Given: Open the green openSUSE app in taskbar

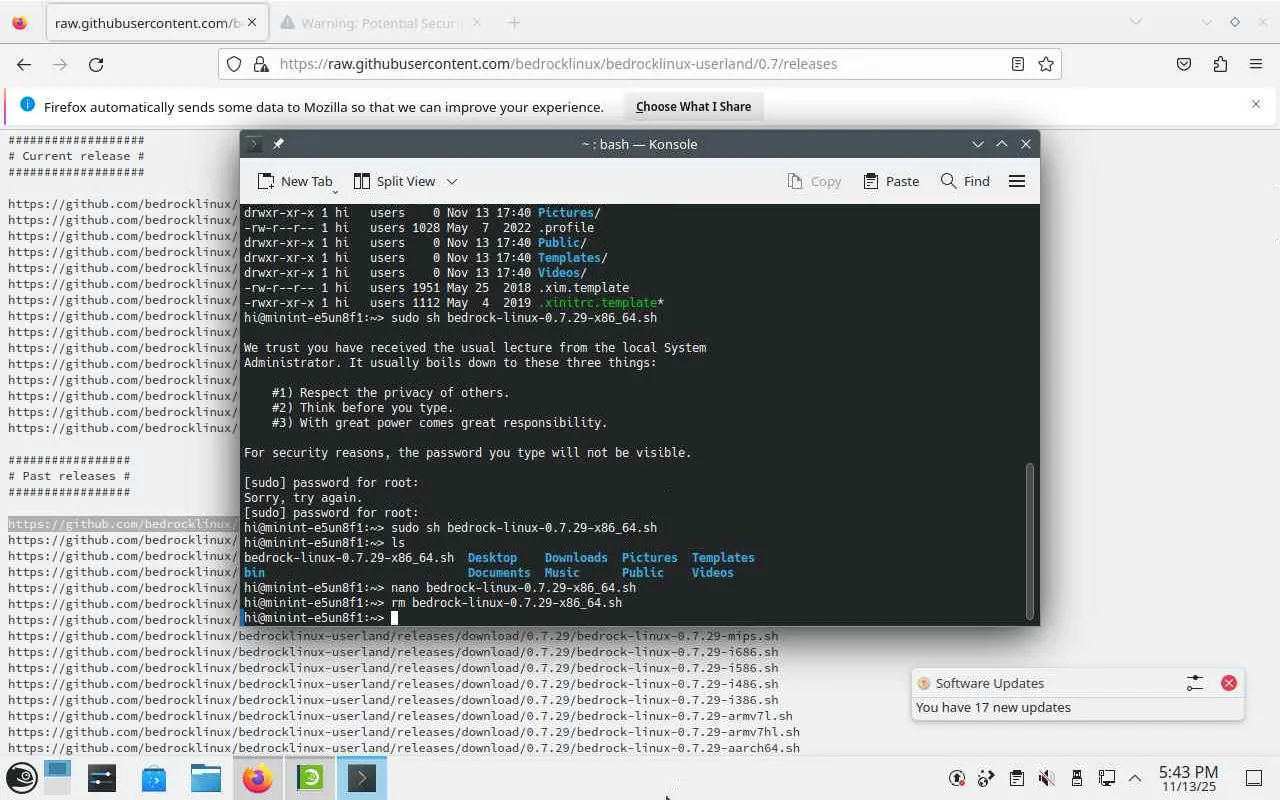Looking at the screenshot, I should click(310, 778).
